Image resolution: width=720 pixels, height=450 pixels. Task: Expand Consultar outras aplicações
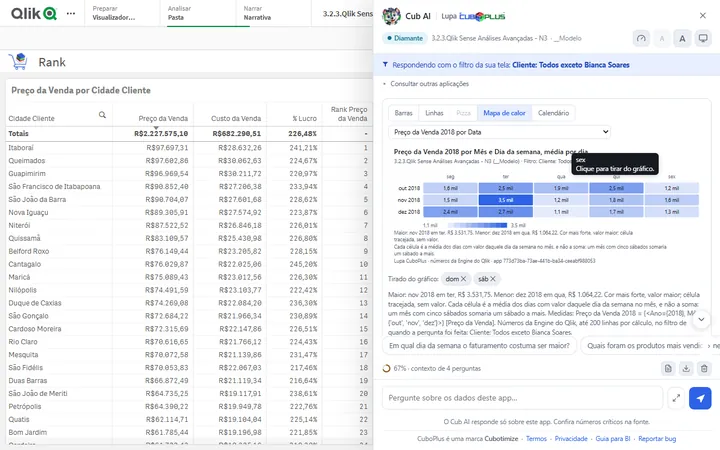click(x=426, y=84)
